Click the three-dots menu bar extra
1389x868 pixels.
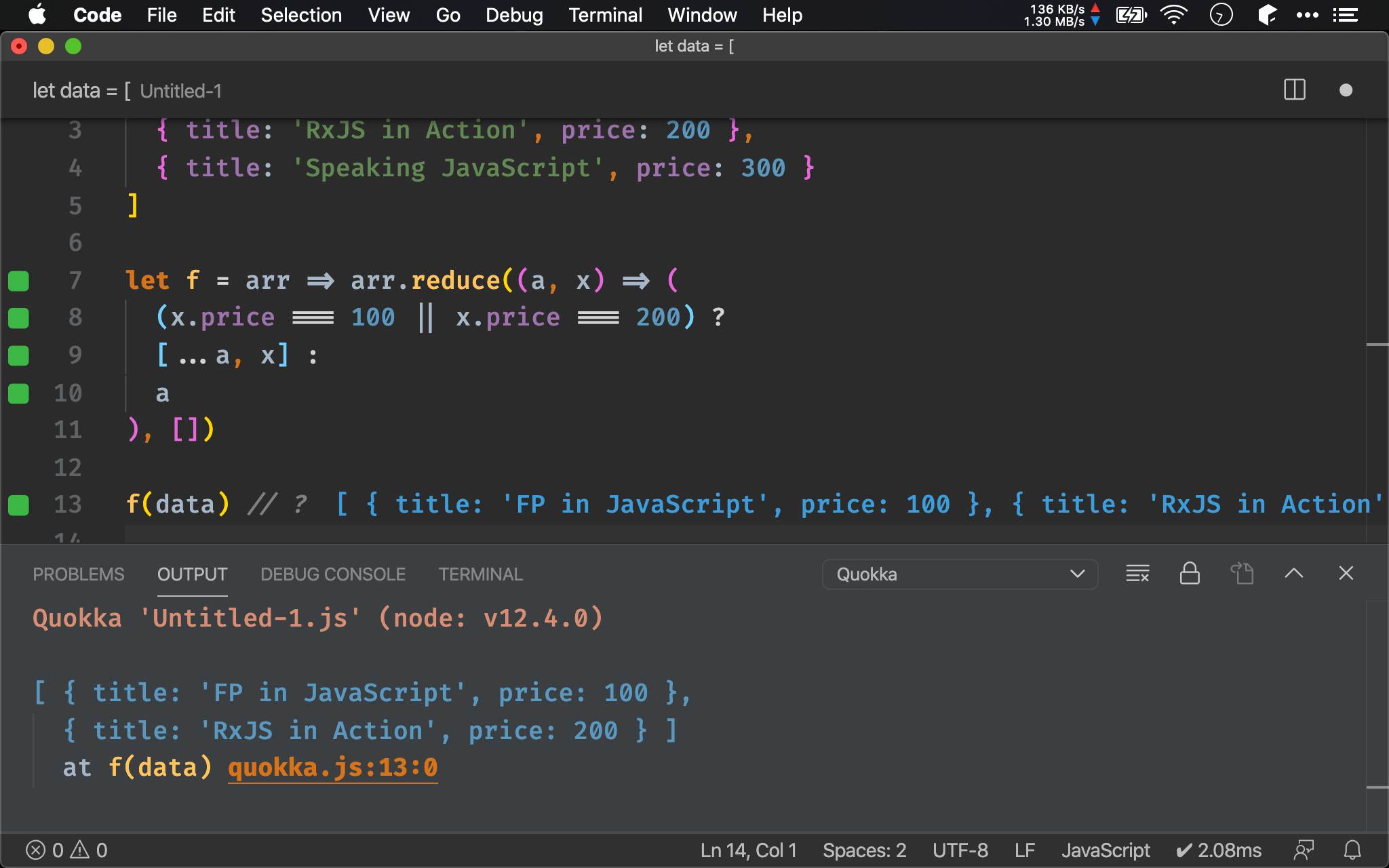(1307, 15)
